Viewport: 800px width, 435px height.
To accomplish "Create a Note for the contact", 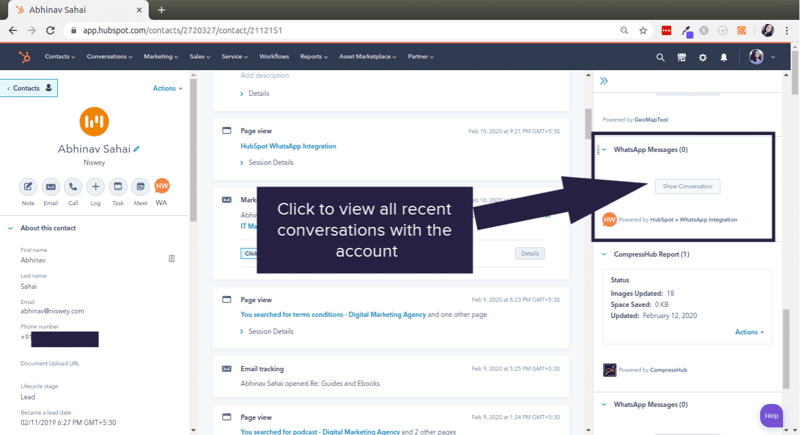I will (x=28, y=187).
